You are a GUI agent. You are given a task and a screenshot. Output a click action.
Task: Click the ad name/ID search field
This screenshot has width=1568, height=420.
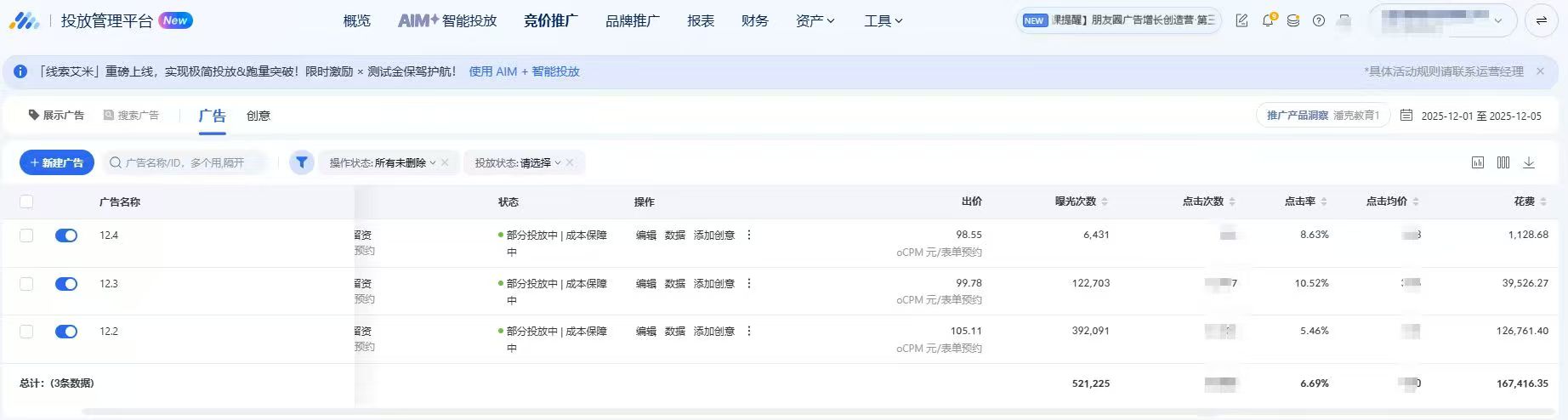click(187, 162)
